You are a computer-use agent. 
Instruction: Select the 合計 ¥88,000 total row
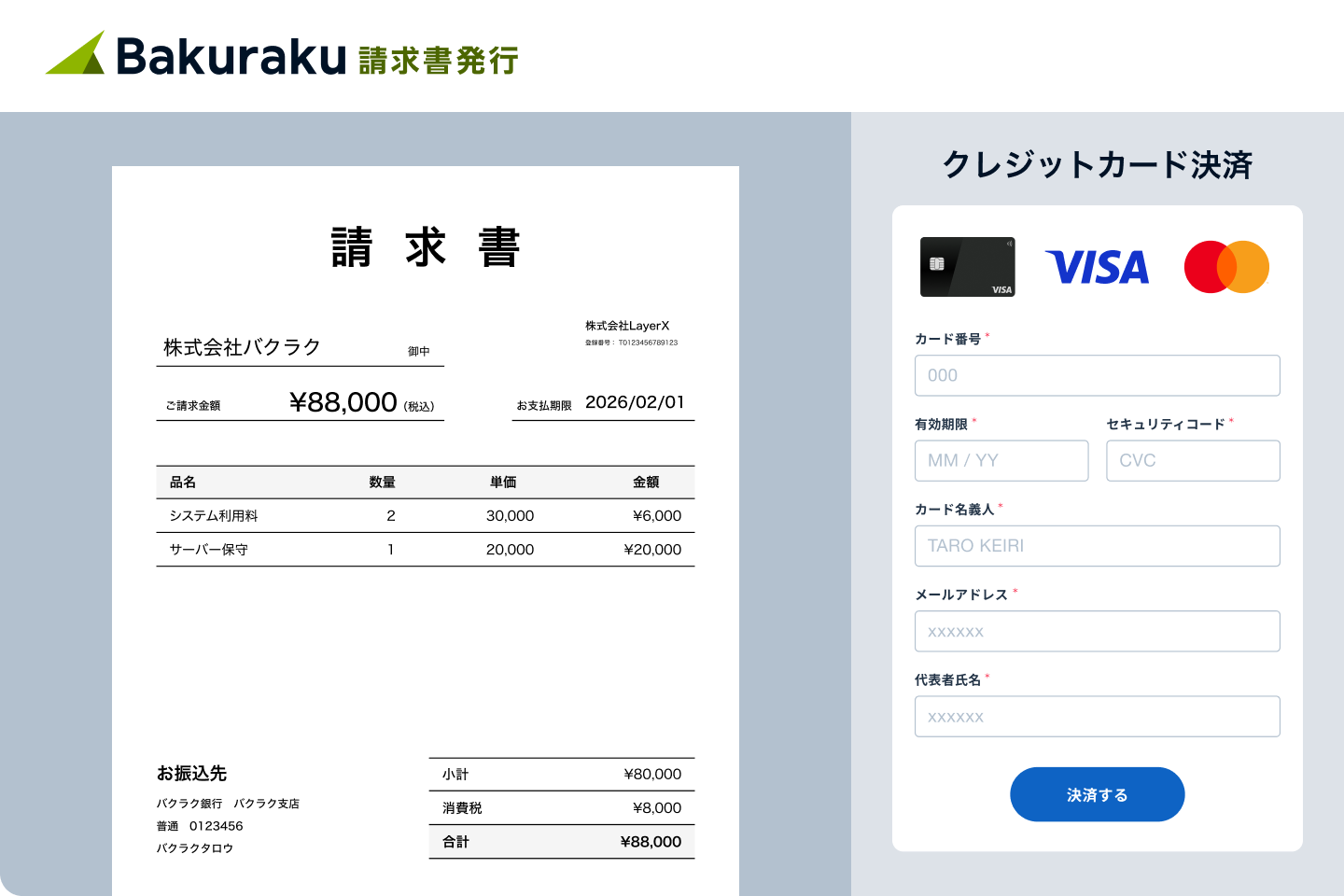560,841
